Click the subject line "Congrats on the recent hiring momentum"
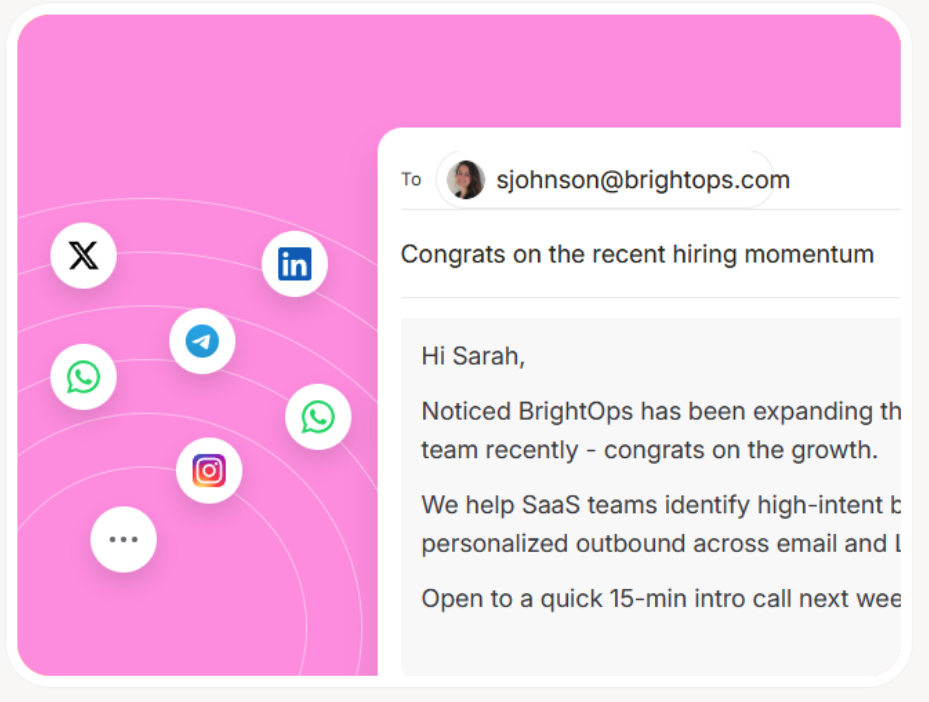This screenshot has height=702, width=929. (638, 254)
